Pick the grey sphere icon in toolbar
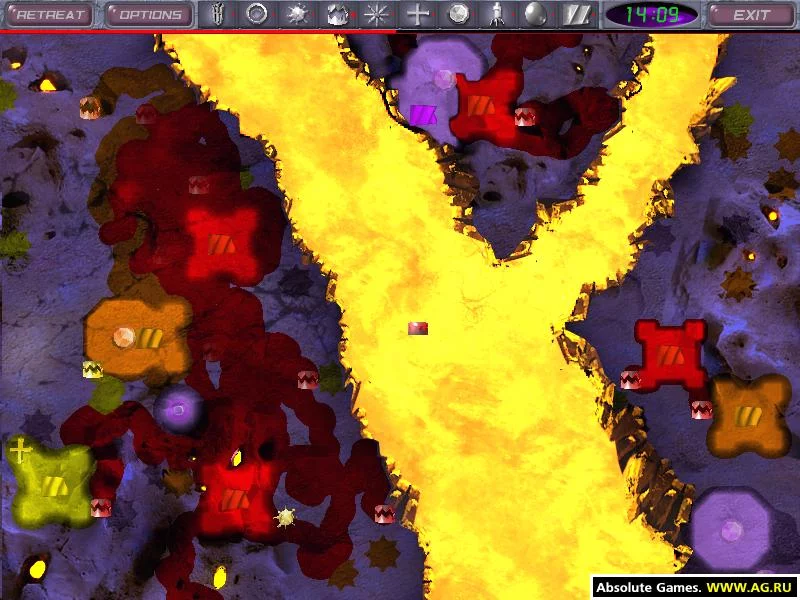 (x=535, y=14)
